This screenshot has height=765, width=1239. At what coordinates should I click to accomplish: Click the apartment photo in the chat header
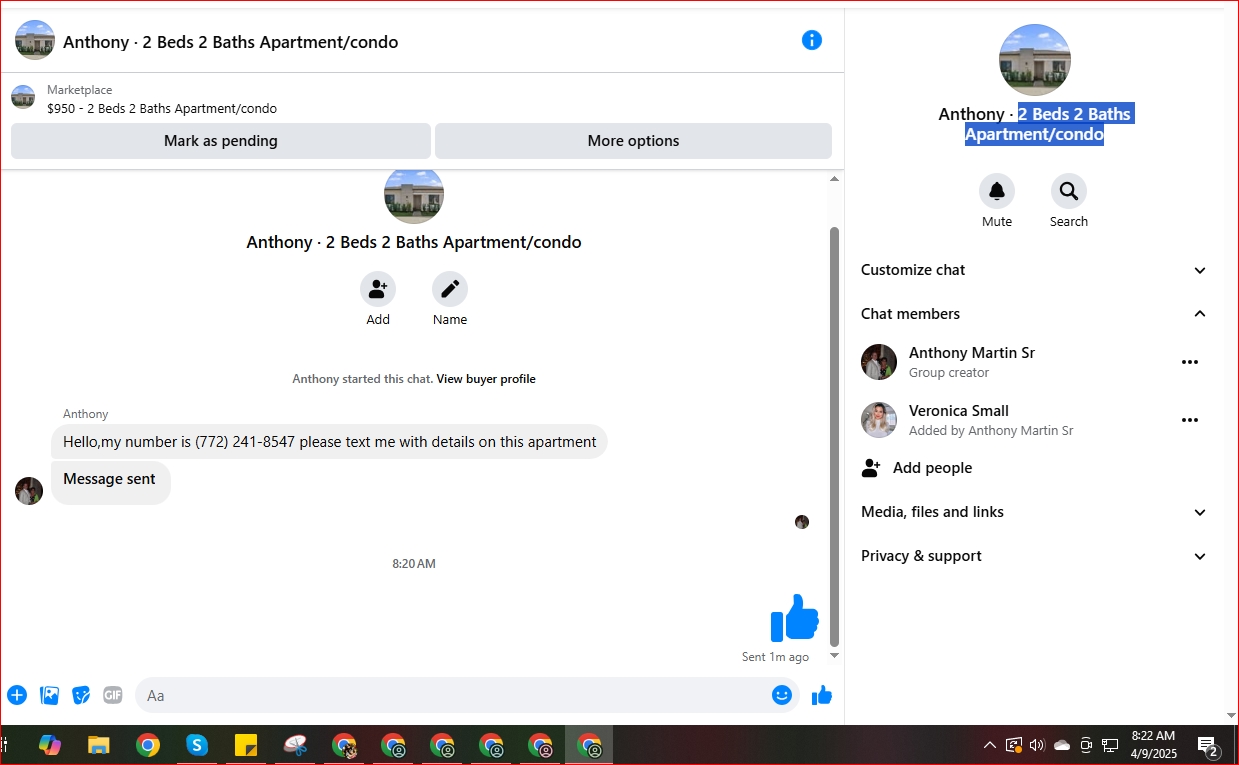[x=35, y=40]
